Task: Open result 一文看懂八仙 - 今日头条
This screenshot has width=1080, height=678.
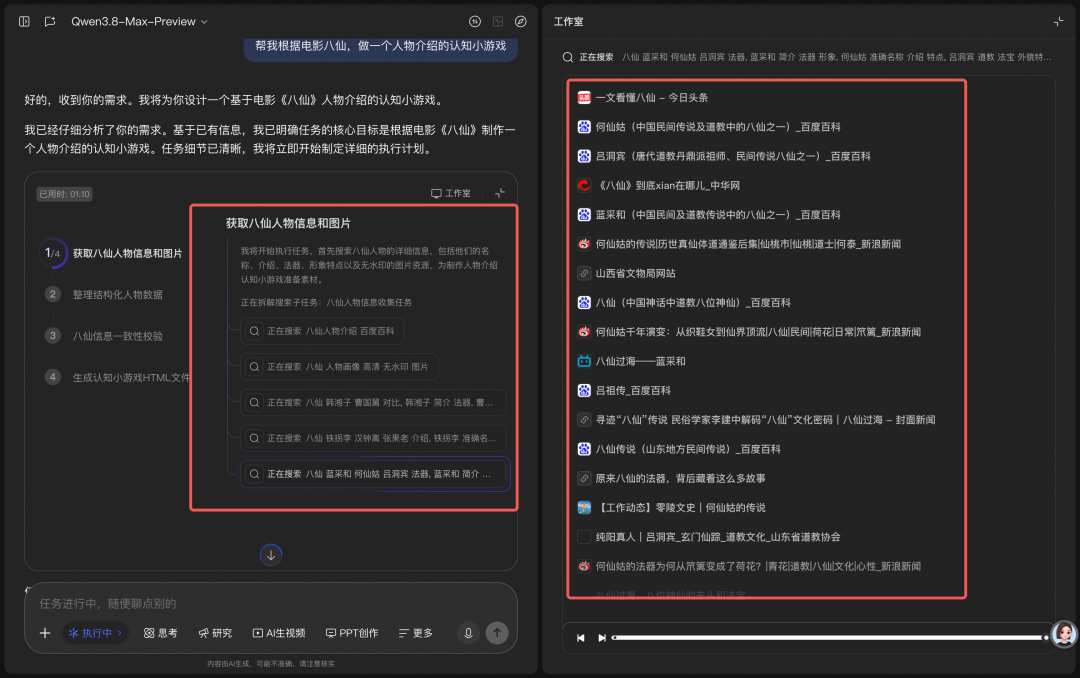Action: click(x=652, y=98)
